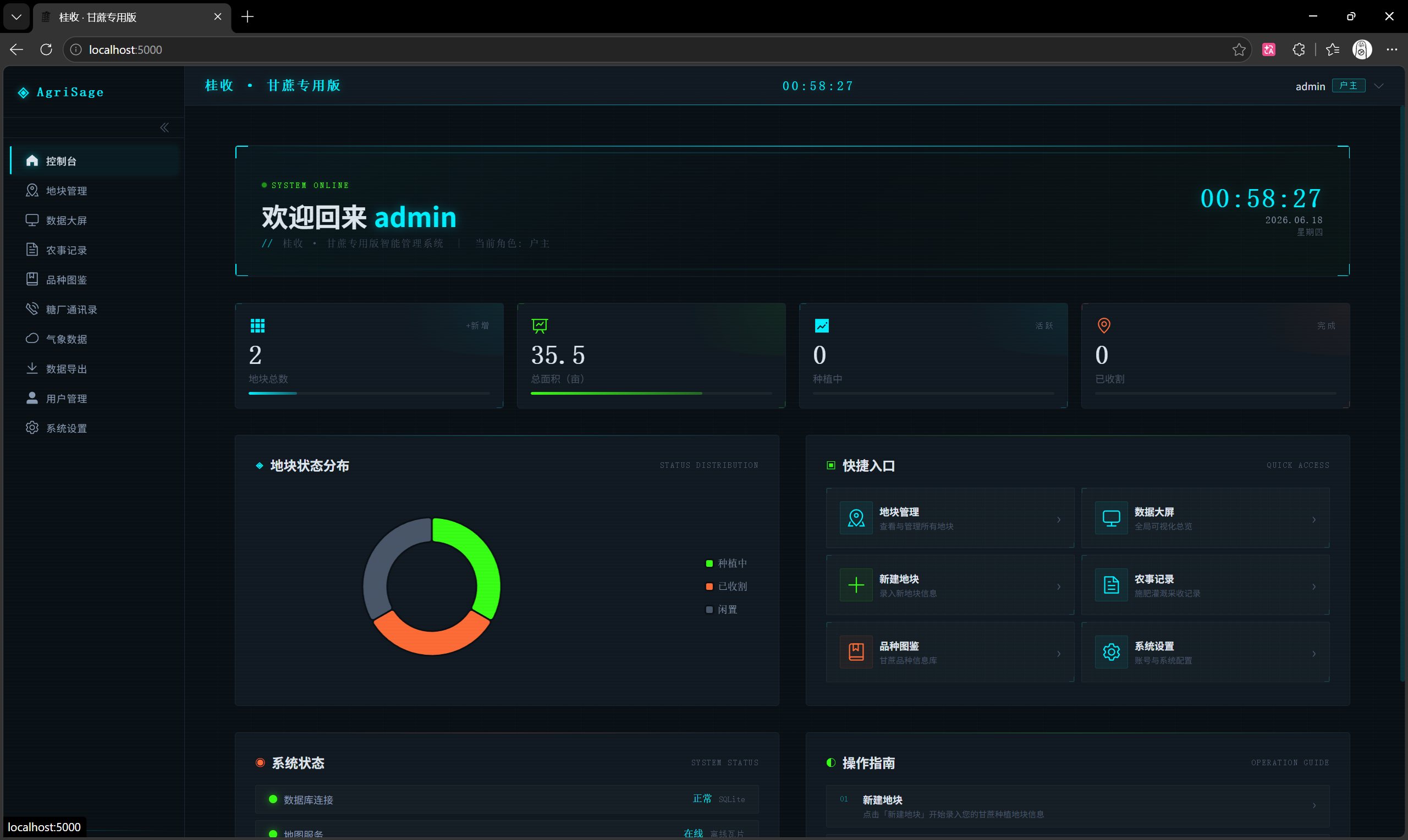Click the green plus icon for 新建地块
Screen dimensions: 1408x840
point(856,585)
